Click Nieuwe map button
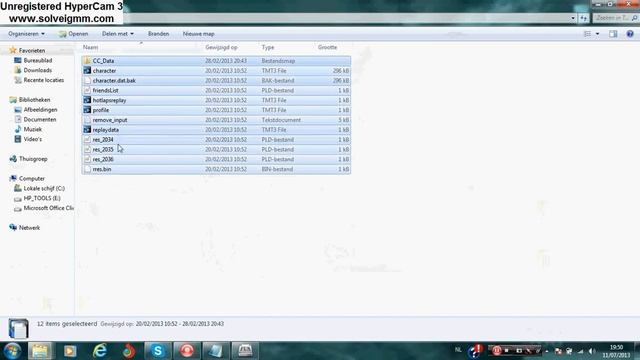 click(198, 34)
